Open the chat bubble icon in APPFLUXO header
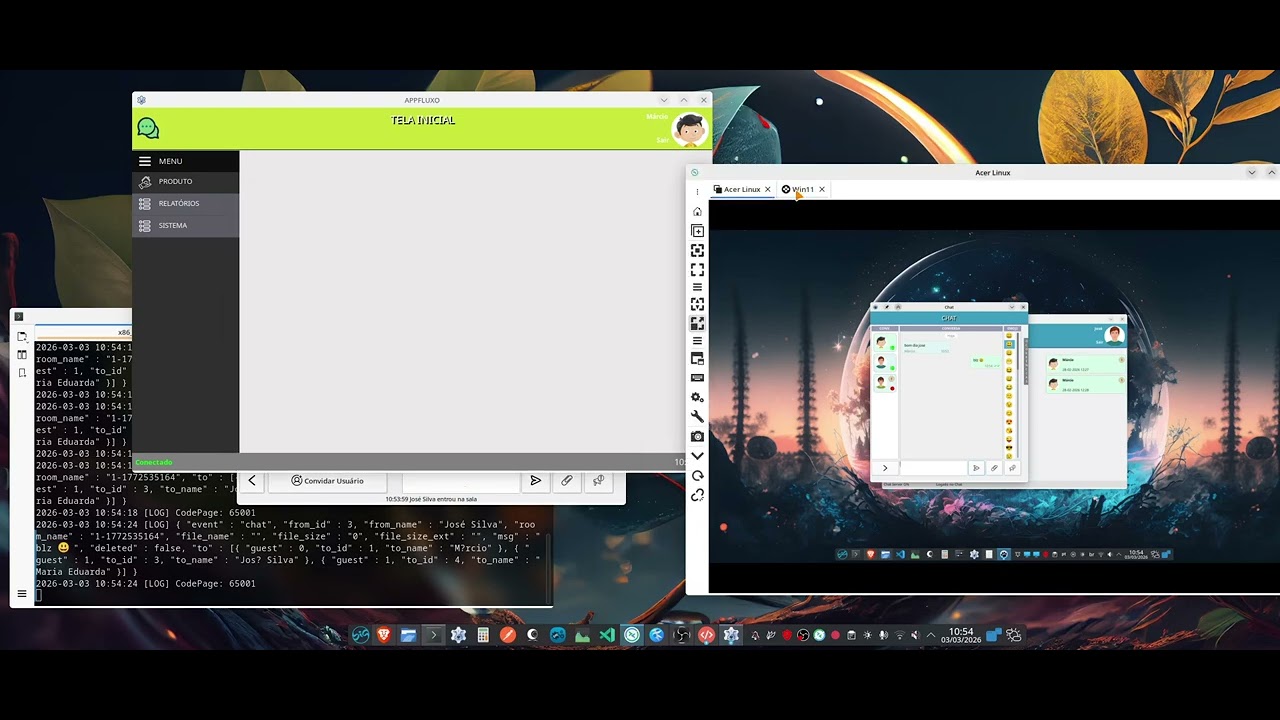This screenshot has width=1280, height=720. 148,128
